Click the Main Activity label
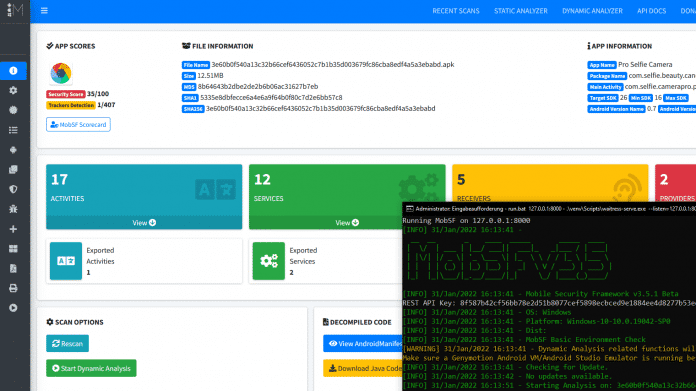Viewport: 696px width, 391px height. click(605, 87)
